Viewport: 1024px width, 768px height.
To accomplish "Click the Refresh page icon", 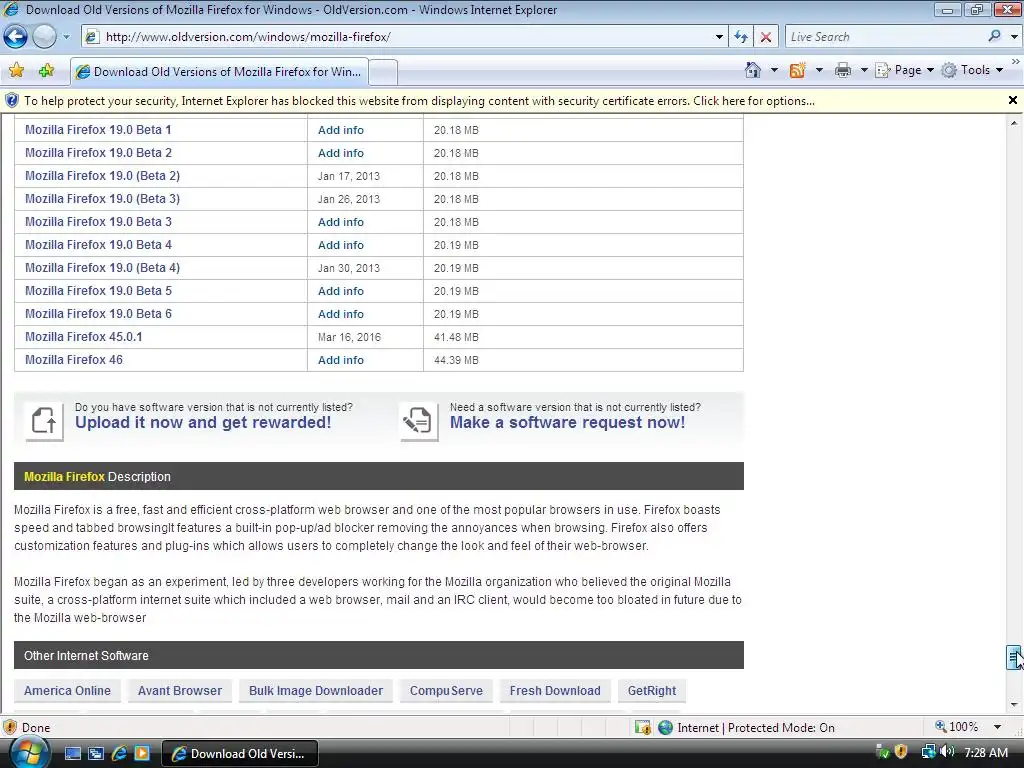I will click(x=741, y=37).
